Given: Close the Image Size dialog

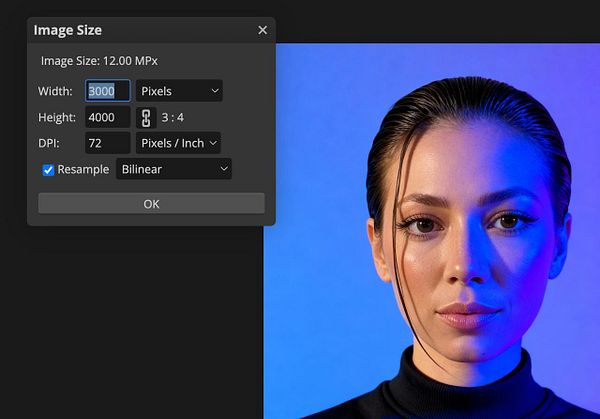Looking at the screenshot, I should click(262, 30).
